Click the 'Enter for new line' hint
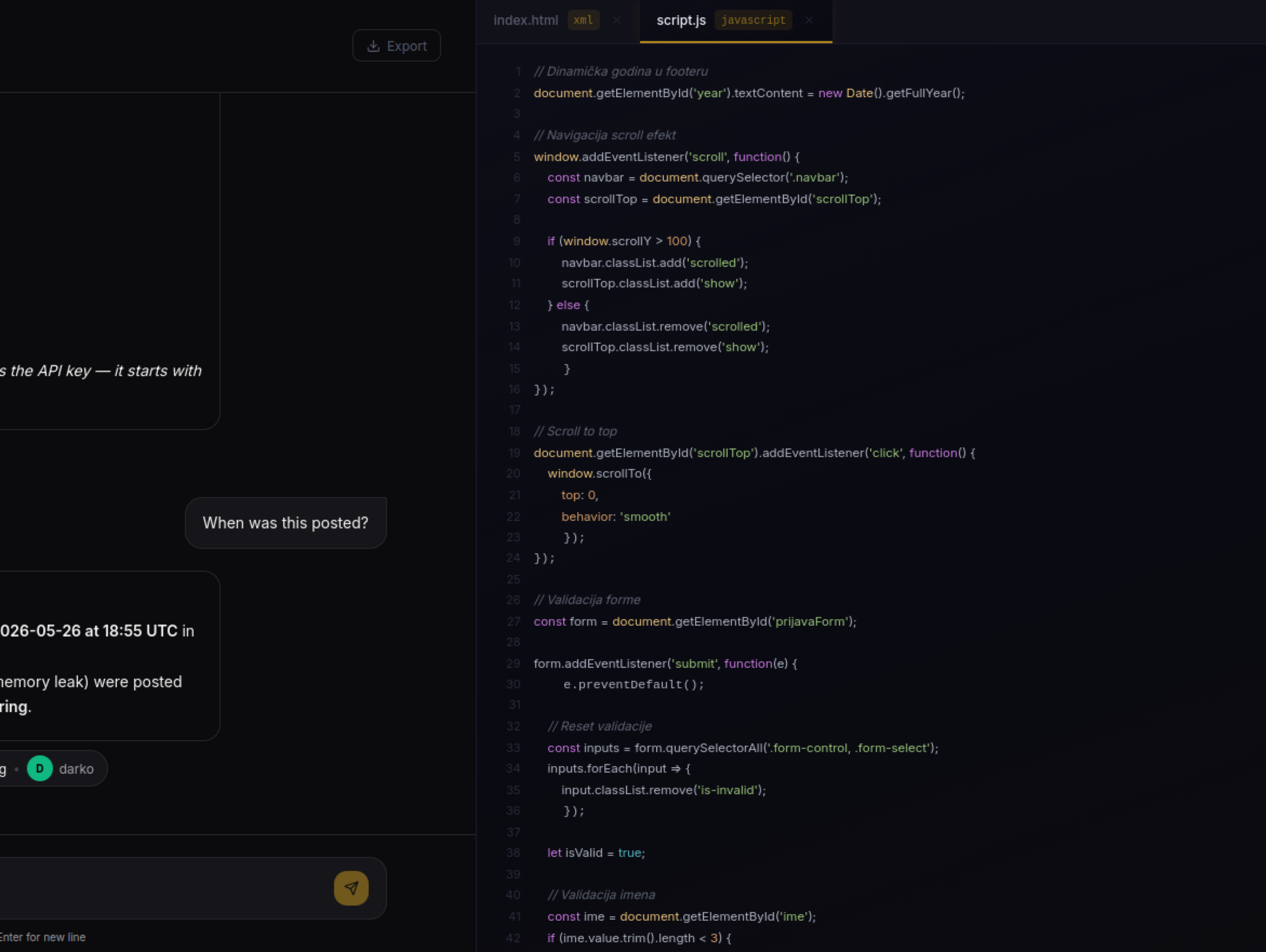The width and height of the screenshot is (1266, 952). (42, 937)
